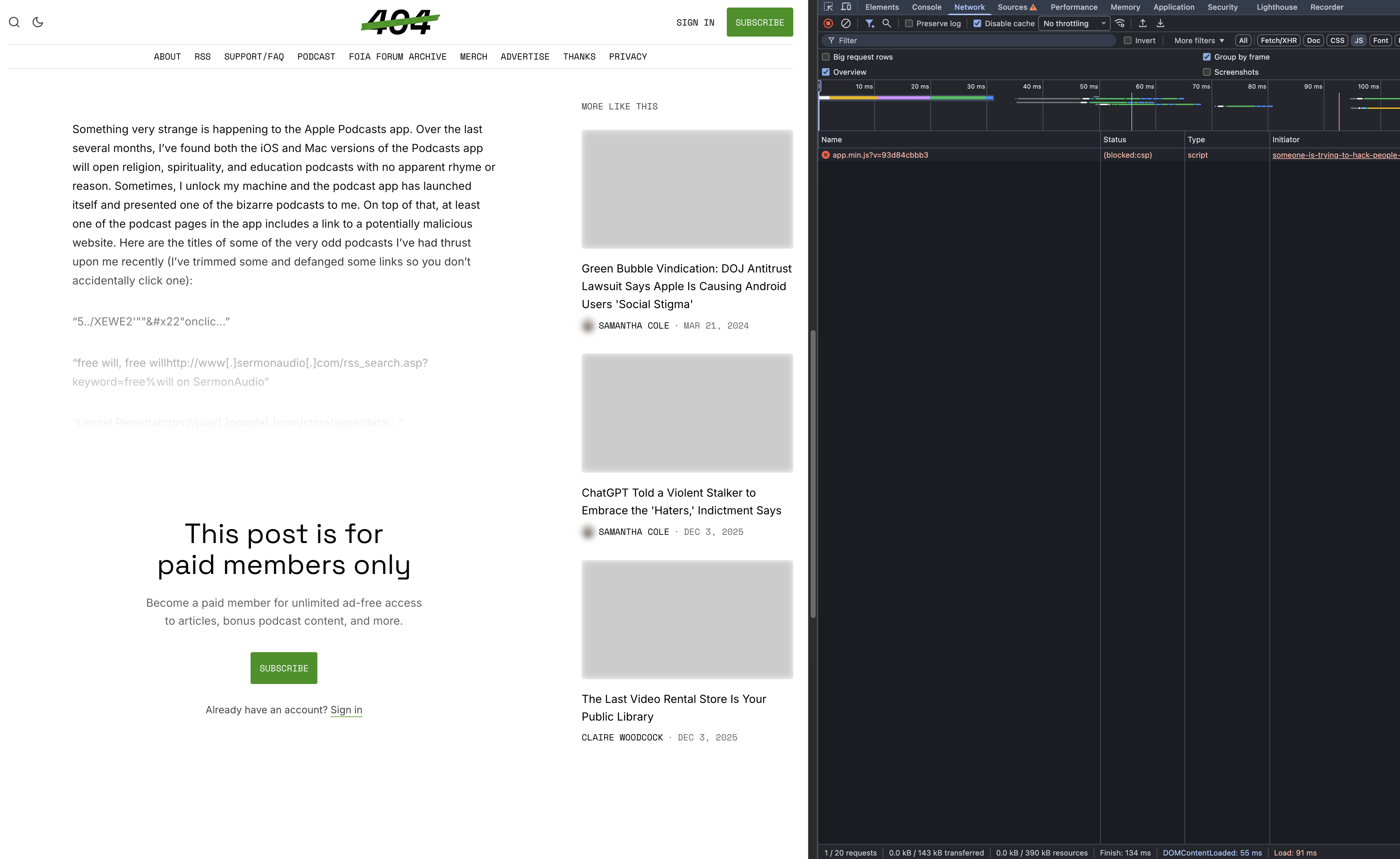The width and height of the screenshot is (1400, 859).
Task: Open network conditions wifi settings icon
Action: (1119, 23)
